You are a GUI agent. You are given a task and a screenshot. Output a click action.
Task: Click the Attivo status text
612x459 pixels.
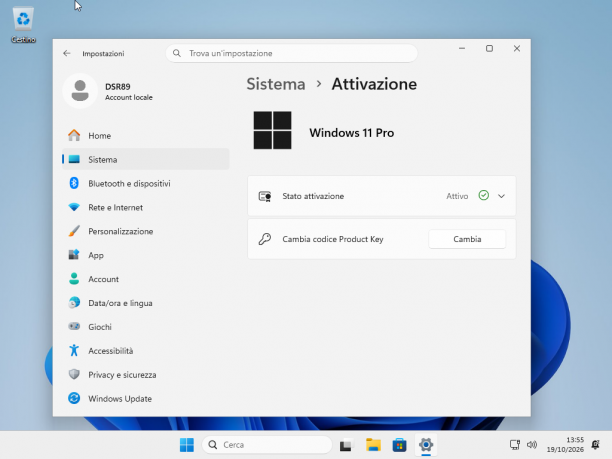pos(457,196)
